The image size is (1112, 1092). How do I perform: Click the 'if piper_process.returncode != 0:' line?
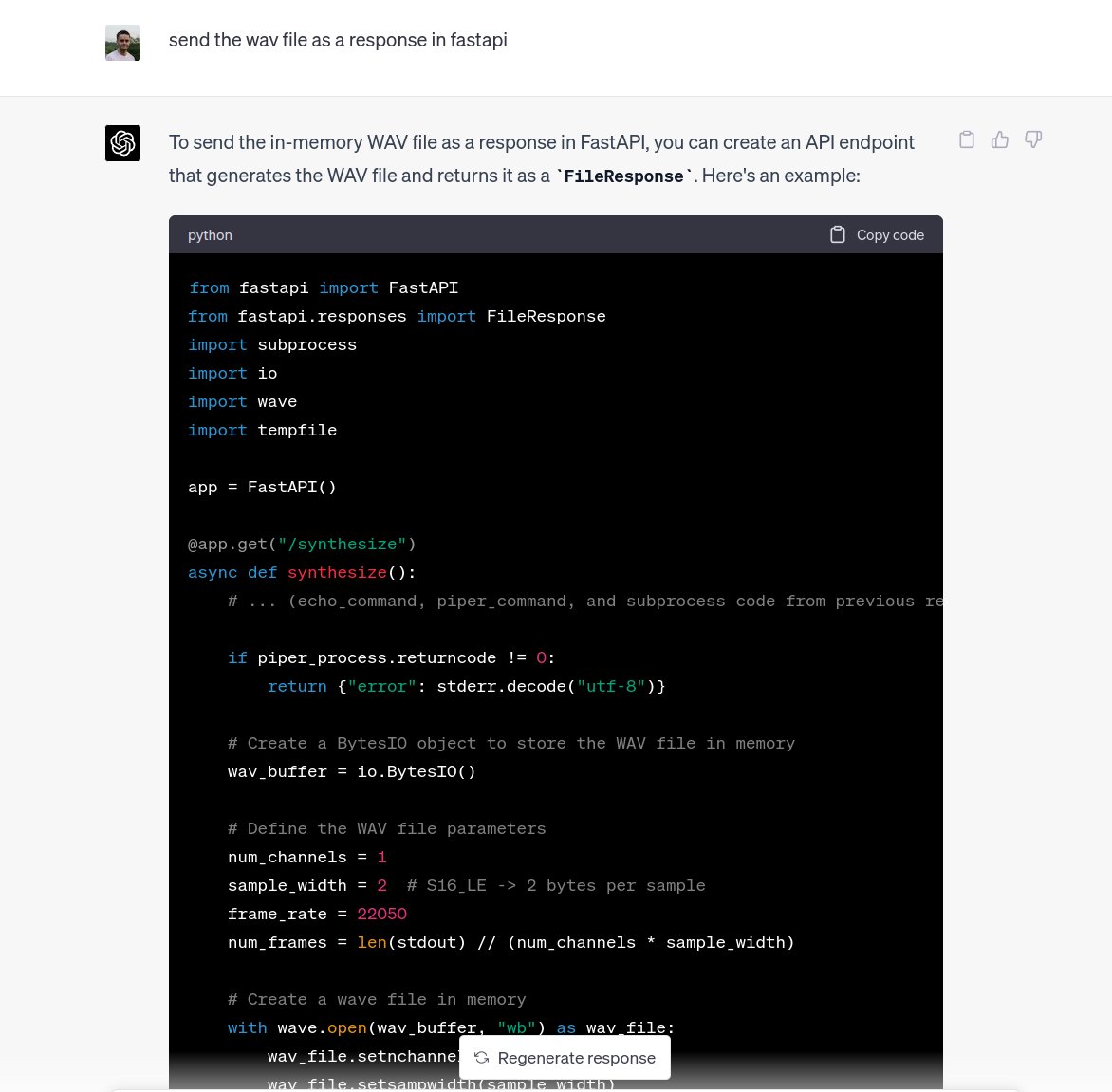coord(392,658)
